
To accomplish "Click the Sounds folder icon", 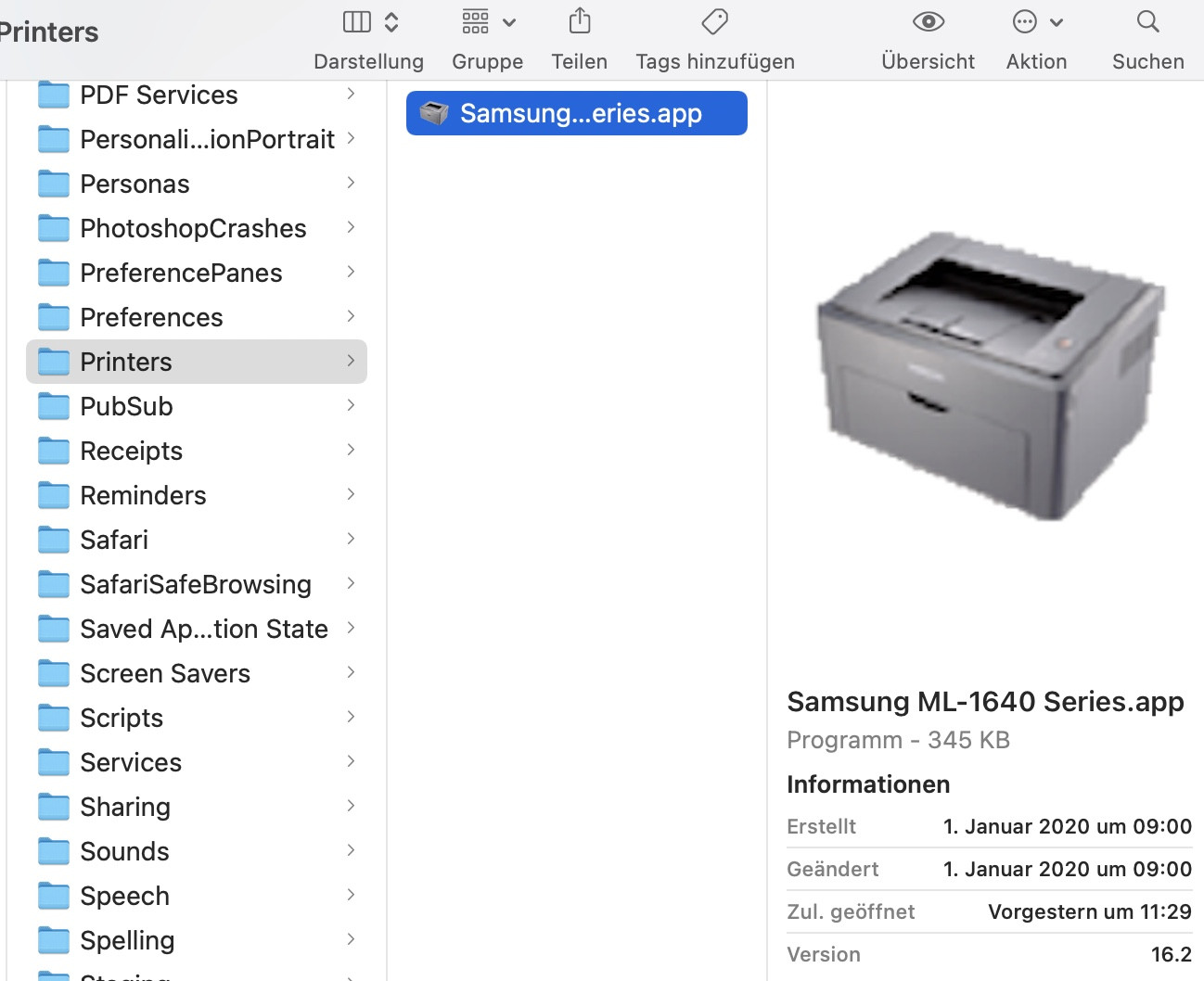I will (54, 851).
